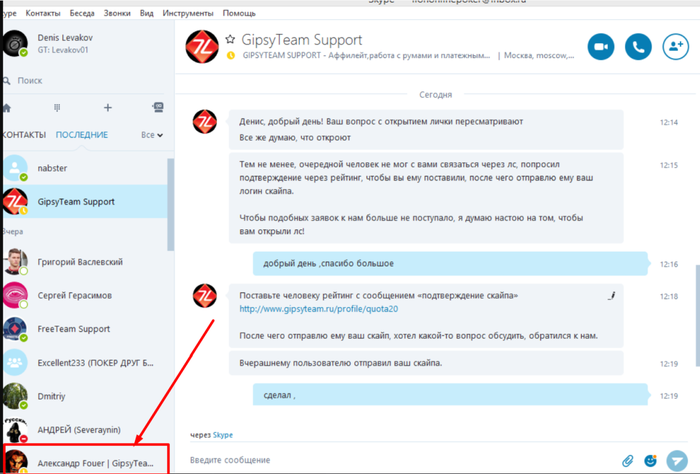Click the Введите сообщение message box

coord(402,460)
